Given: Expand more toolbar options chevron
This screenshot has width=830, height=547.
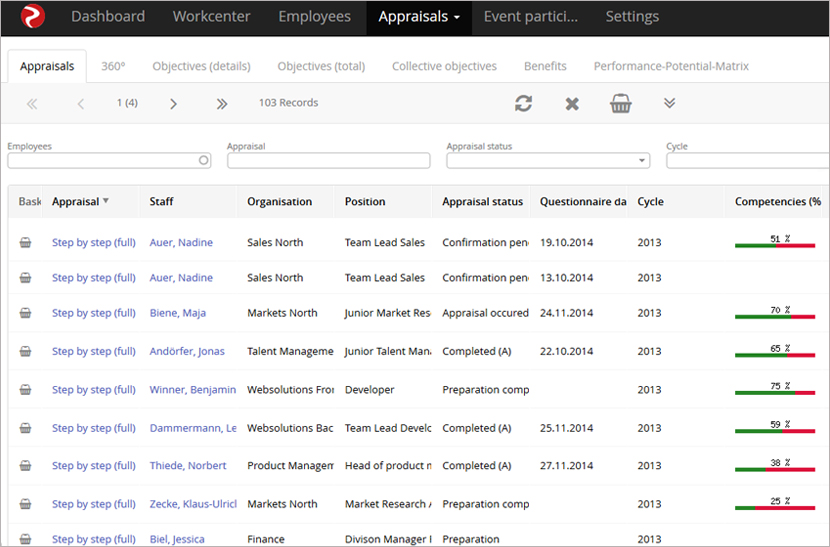Looking at the screenshot, I should click(x=670, y=103).
